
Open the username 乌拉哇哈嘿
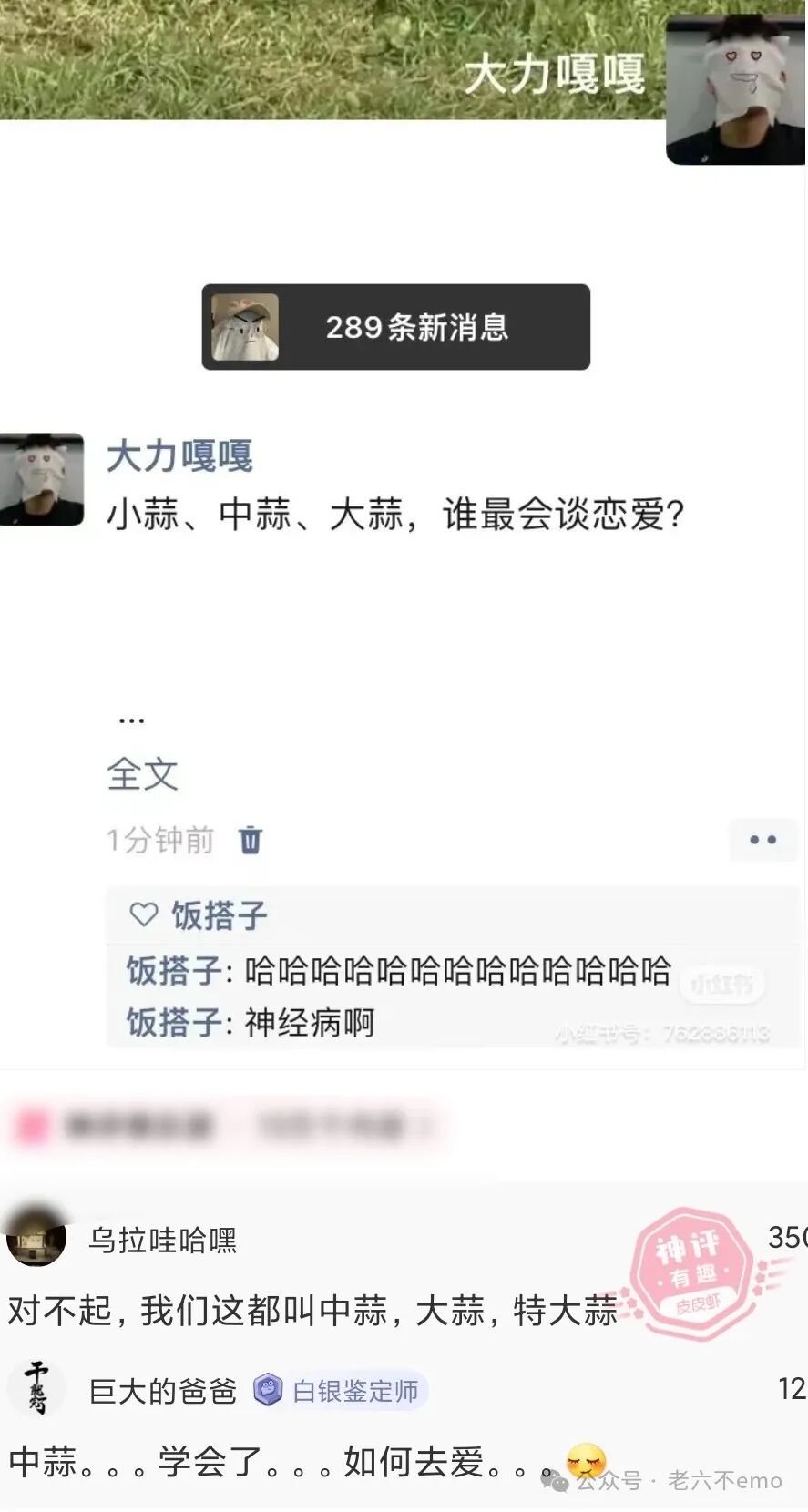[x=163, y=1240]
